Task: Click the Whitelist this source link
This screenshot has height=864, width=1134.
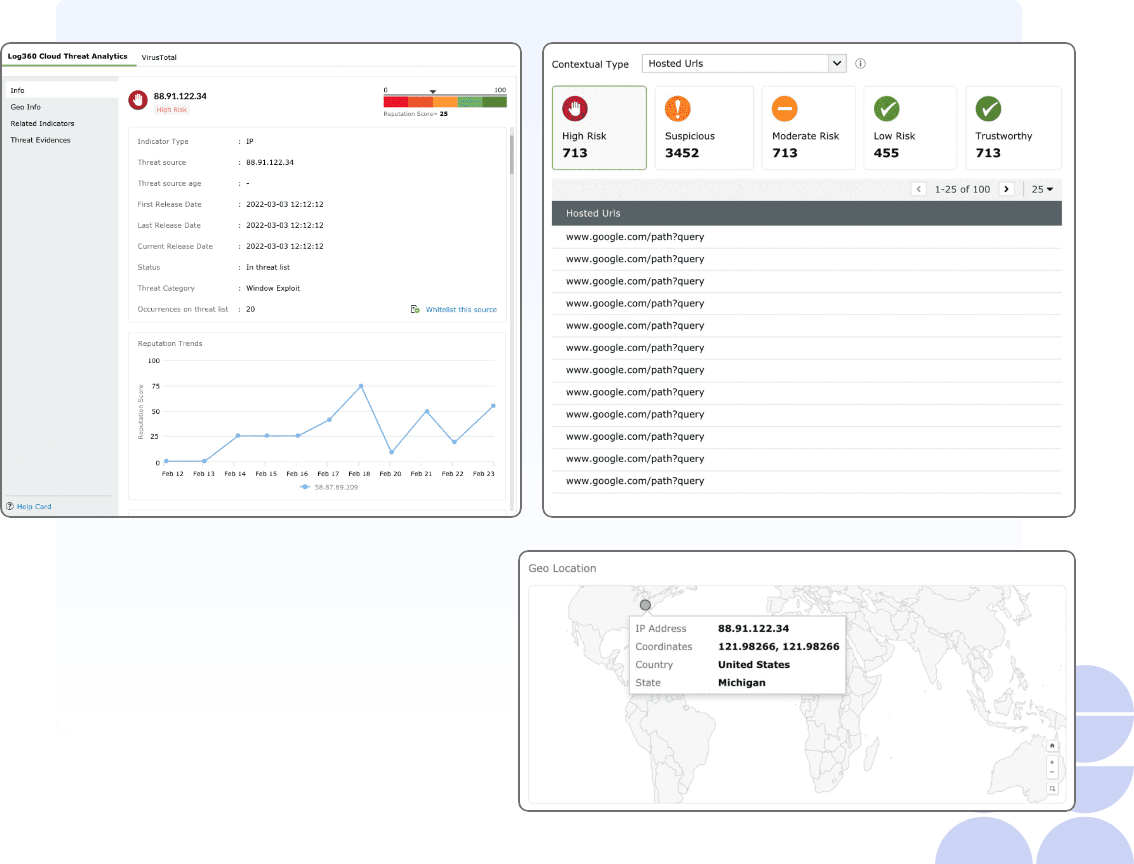Action: tap(463, 309)
